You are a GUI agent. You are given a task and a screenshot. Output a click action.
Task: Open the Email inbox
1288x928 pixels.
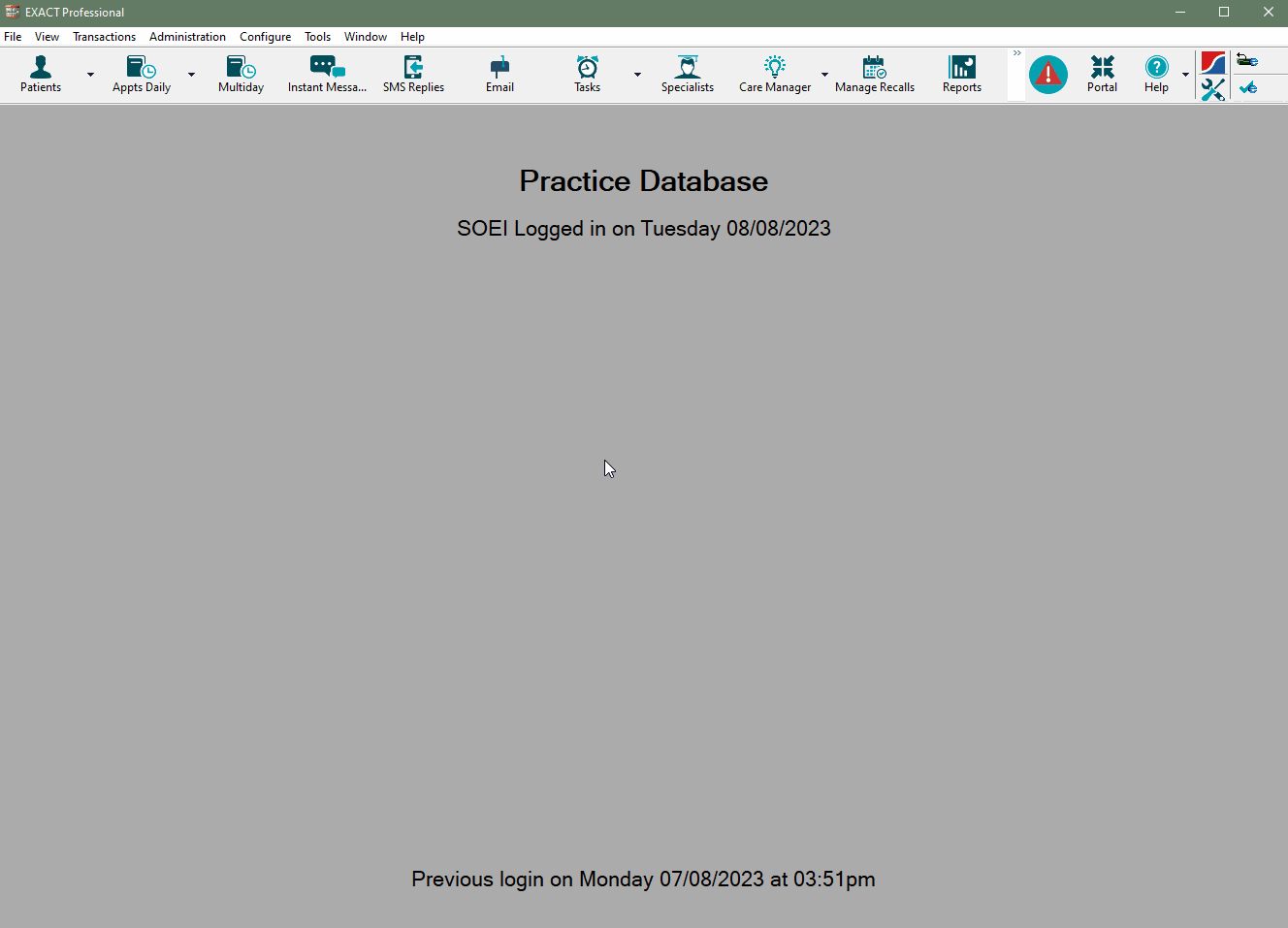499,74
